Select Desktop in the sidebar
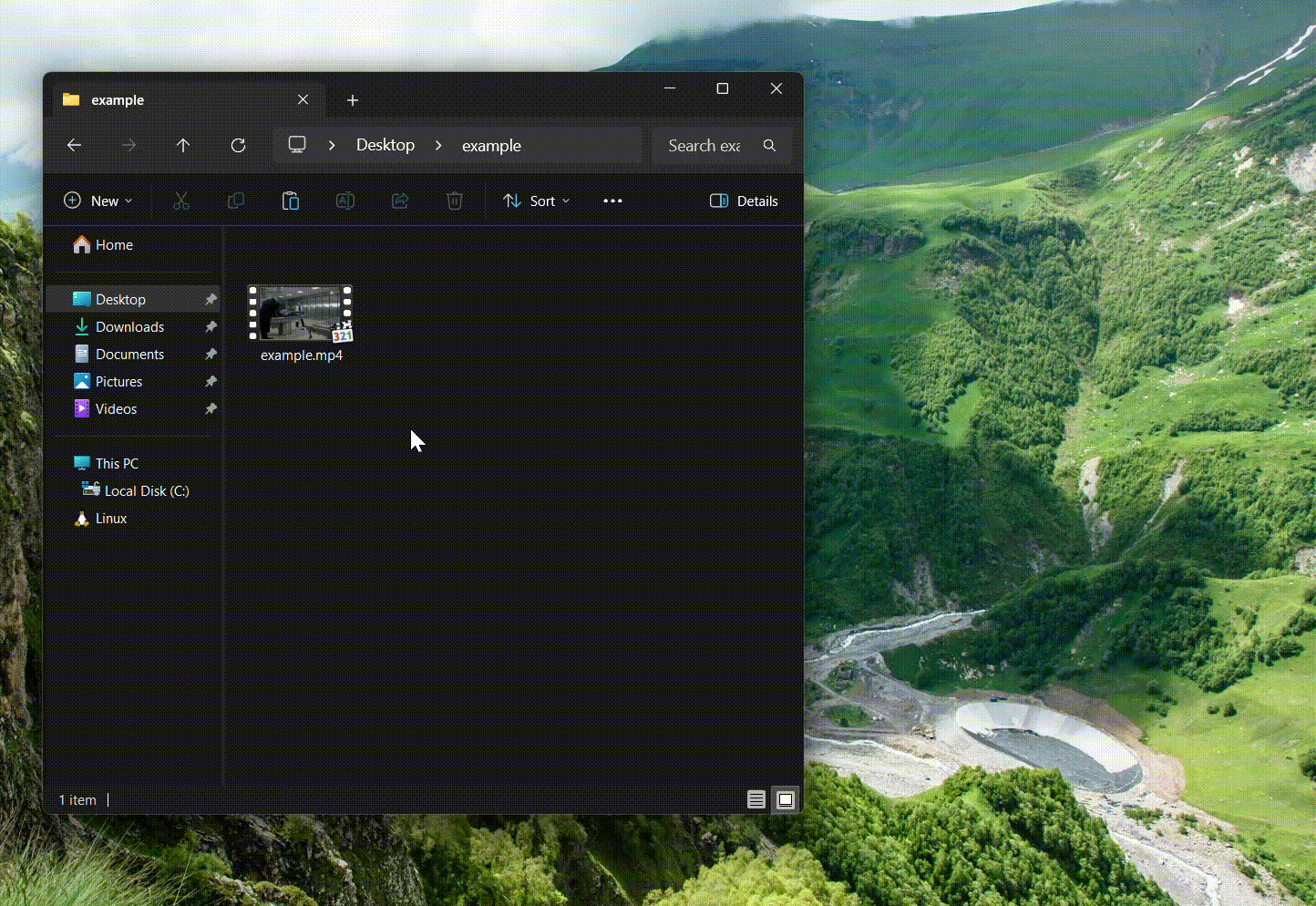 click(x=134, y=299)
